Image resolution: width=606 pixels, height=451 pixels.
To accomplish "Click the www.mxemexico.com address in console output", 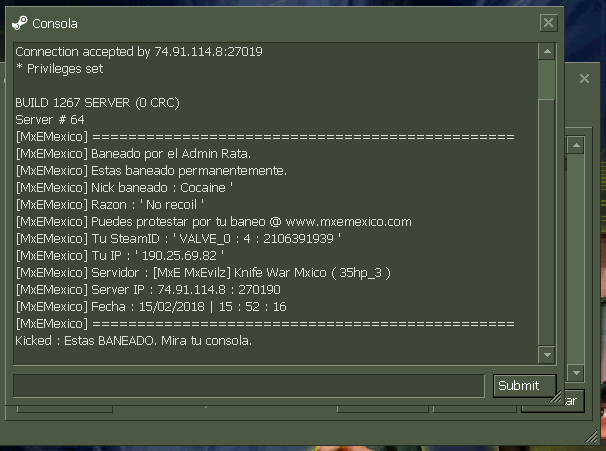I will 349,222.
